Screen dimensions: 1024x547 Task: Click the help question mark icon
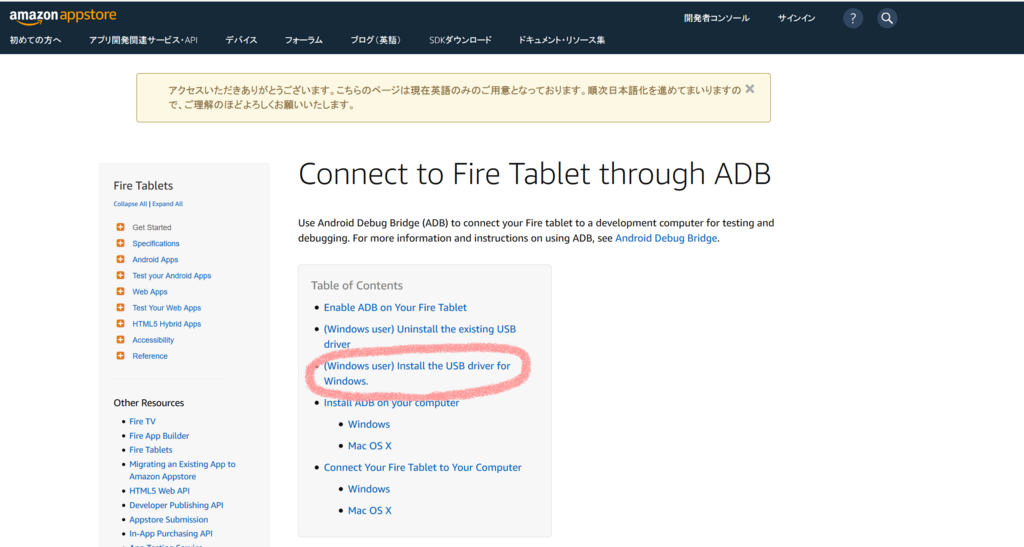[852, 18]
